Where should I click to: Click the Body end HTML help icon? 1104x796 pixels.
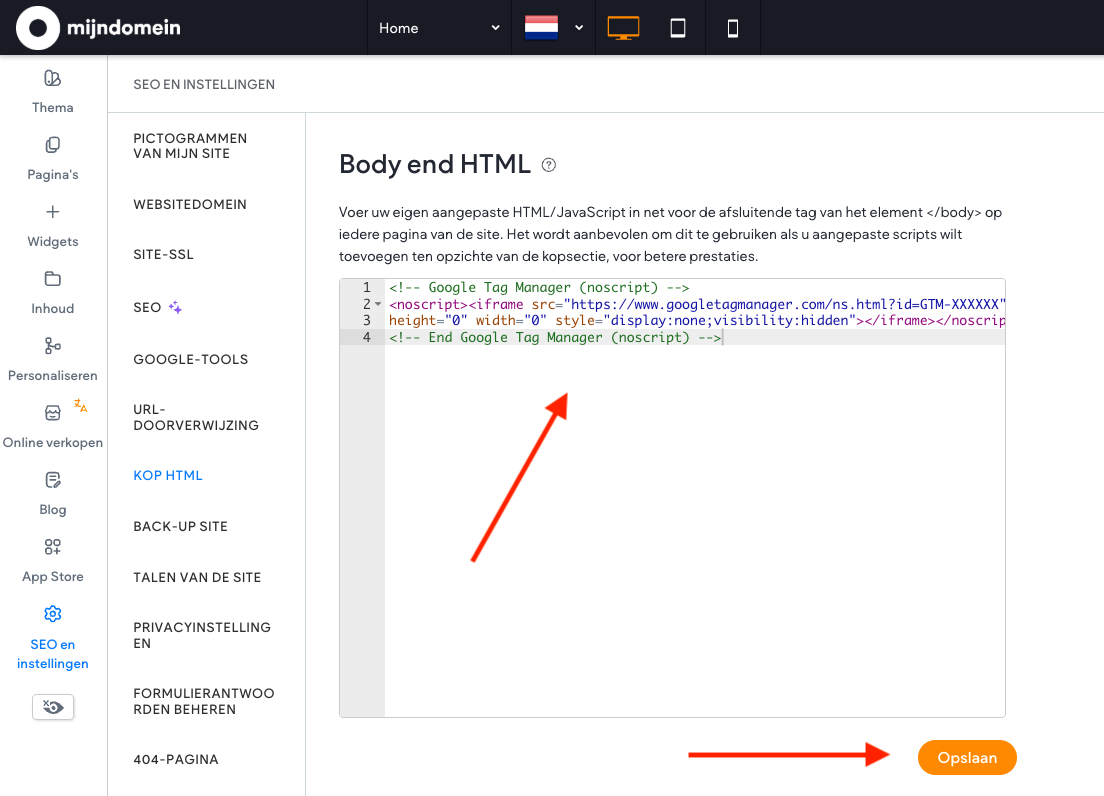[549, 165]
